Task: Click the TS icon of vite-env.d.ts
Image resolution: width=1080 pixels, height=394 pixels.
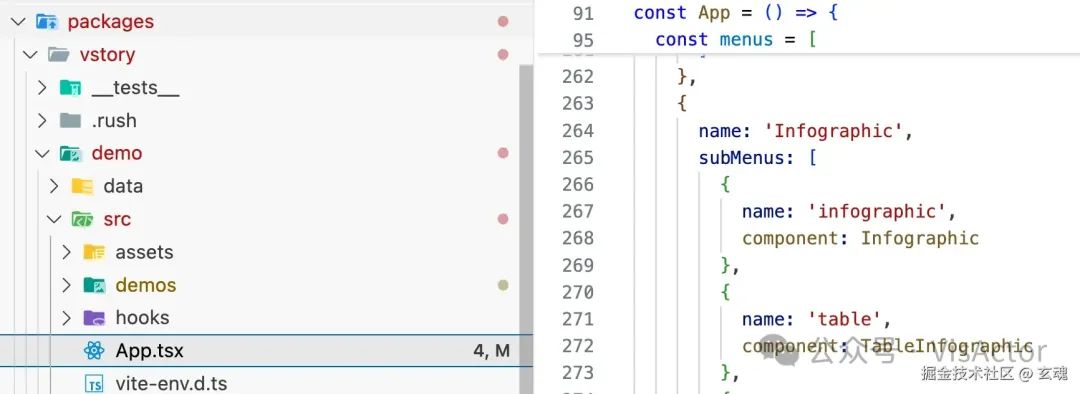Action: (94, 384)
